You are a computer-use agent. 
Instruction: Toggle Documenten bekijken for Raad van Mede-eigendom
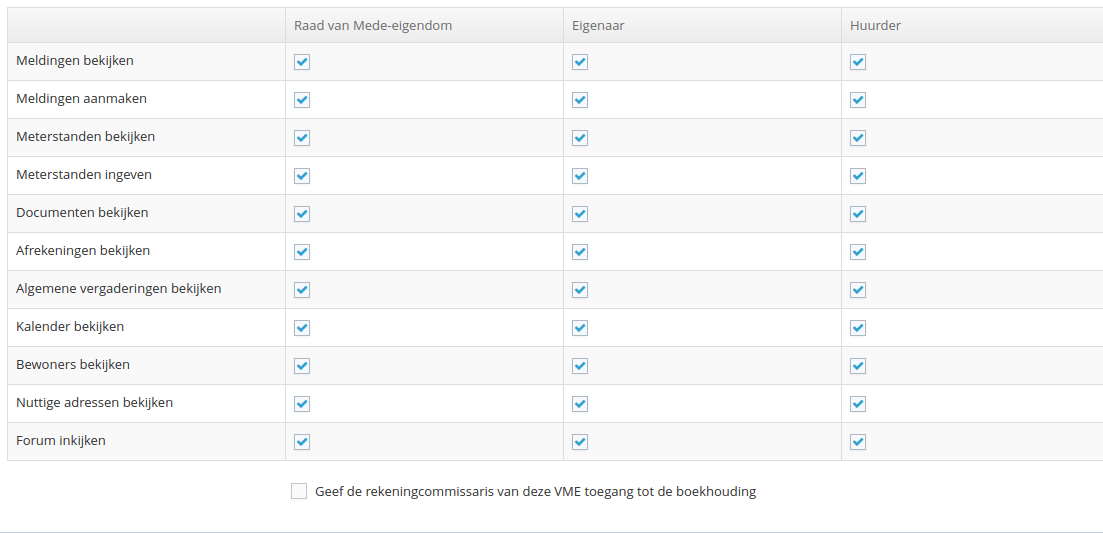point(302,214)
